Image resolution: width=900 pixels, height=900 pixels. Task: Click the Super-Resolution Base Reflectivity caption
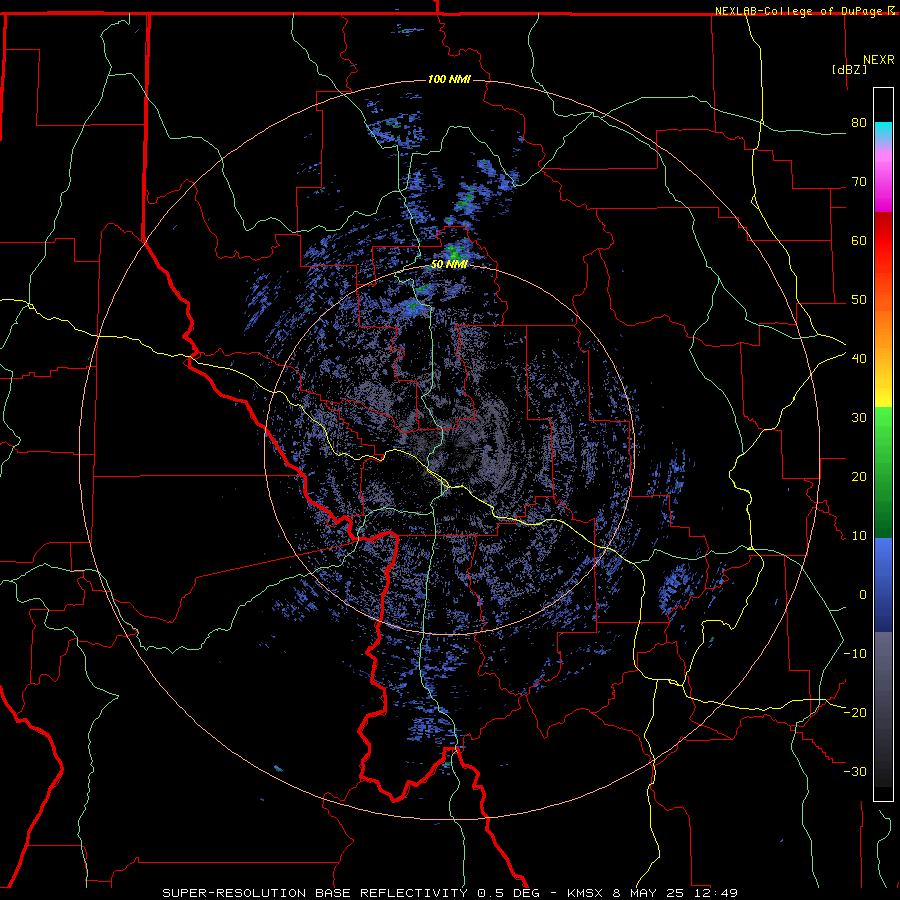coord(449,893)
